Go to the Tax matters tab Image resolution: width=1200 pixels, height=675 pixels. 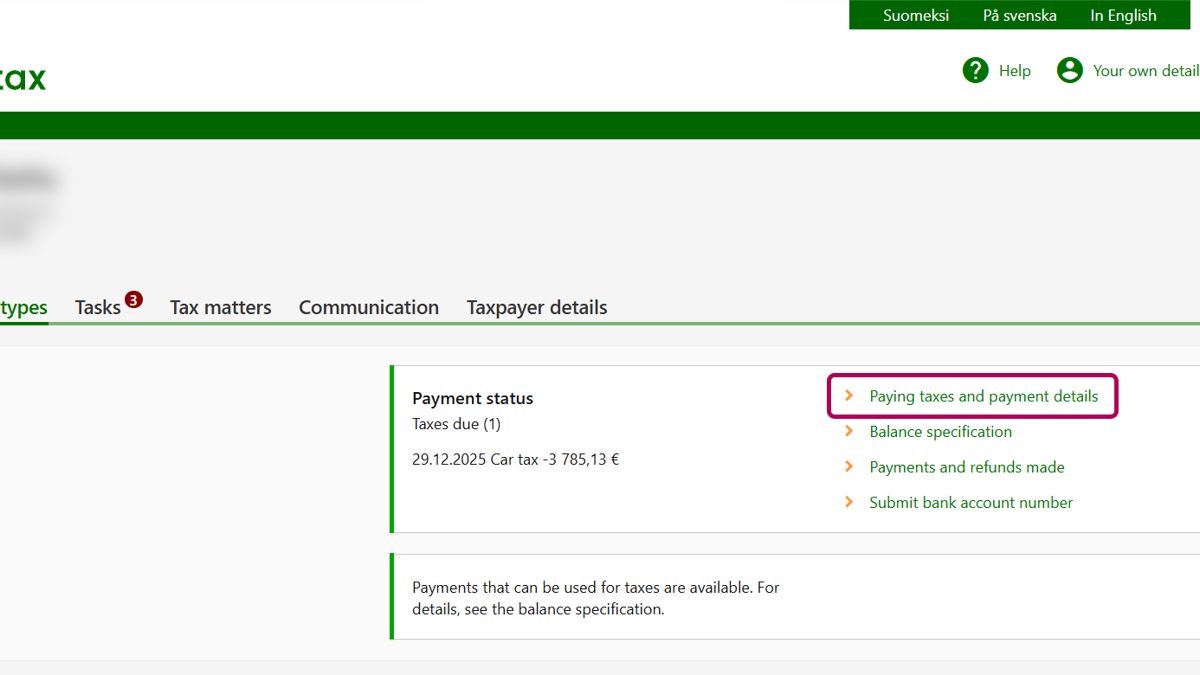coord(220,308)
